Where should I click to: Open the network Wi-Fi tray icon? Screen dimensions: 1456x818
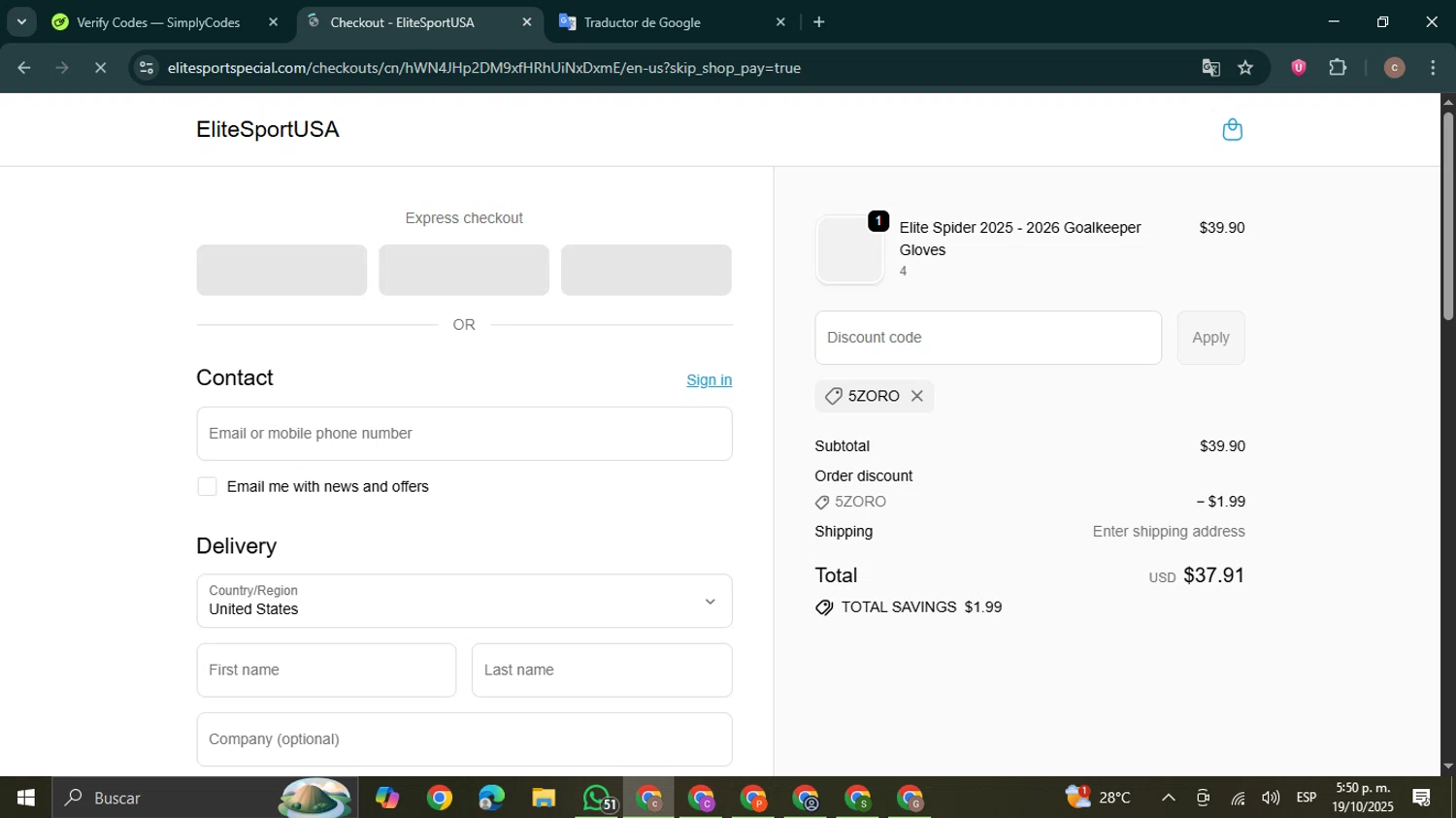click(1238, 798)
